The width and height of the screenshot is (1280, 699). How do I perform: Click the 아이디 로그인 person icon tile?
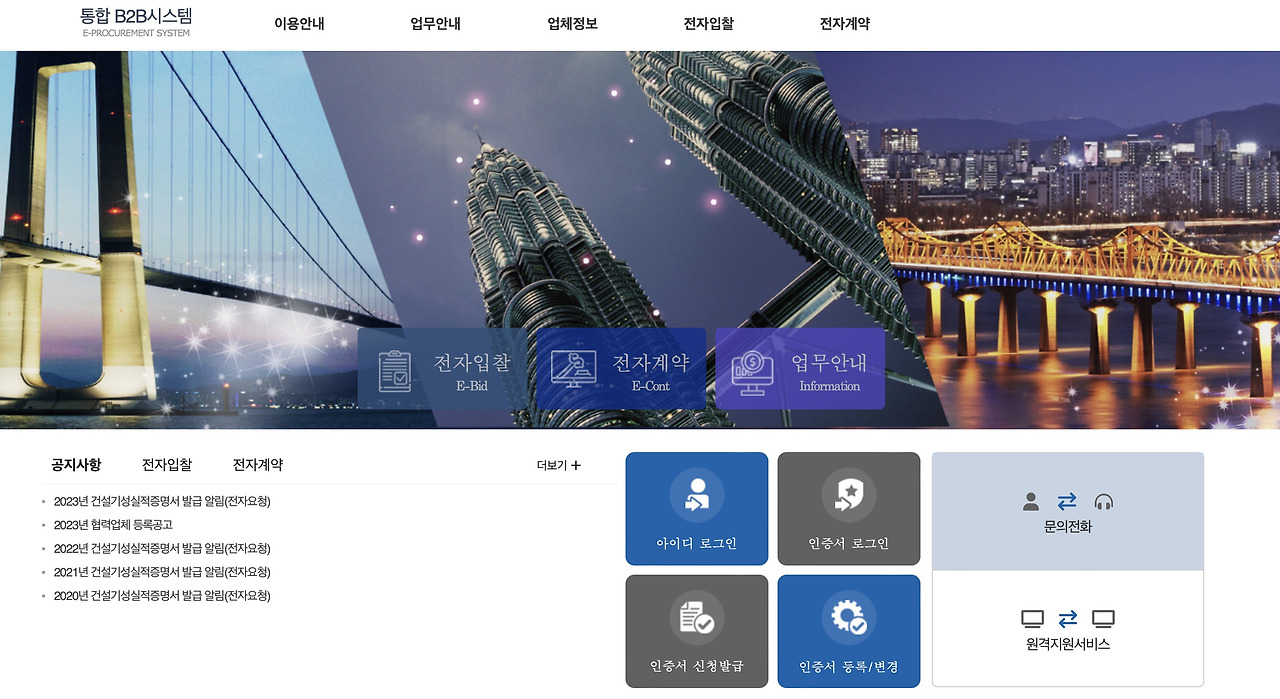[696, 508]
